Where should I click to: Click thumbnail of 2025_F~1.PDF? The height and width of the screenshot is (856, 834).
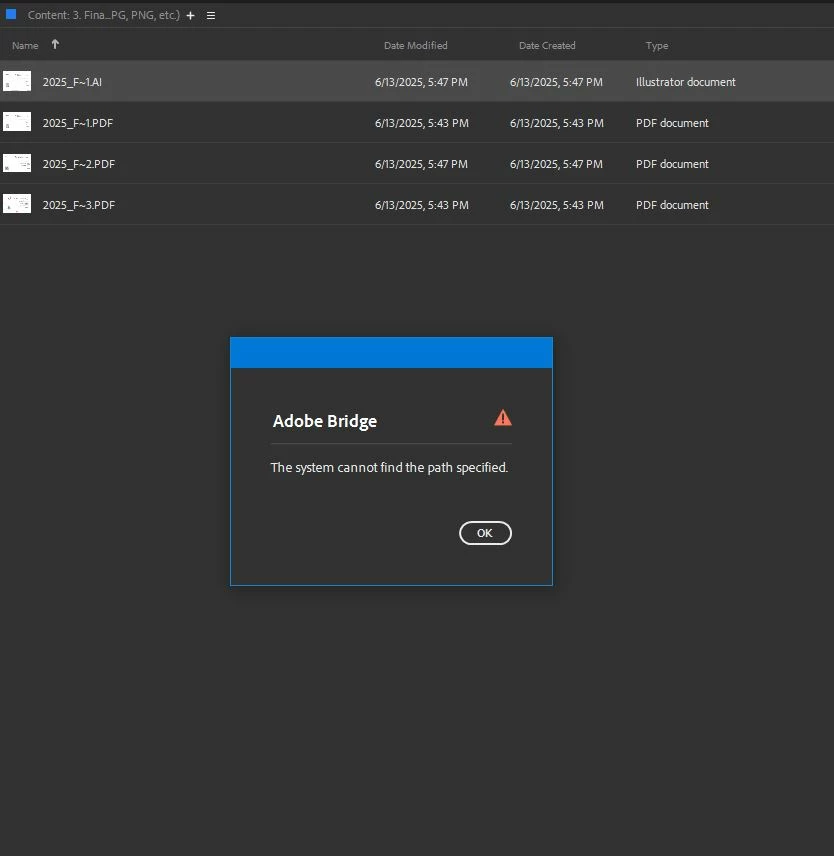pyautogui.click(x=17, y=122)
